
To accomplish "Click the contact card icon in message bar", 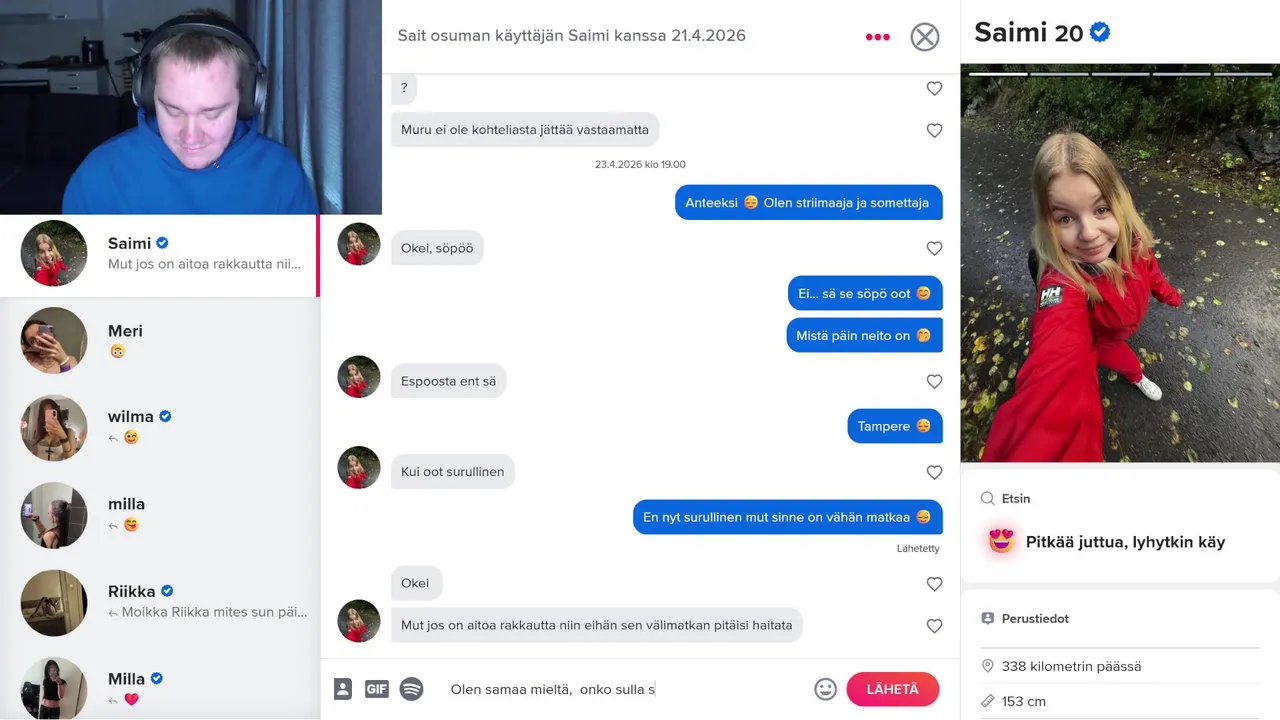I will pyautogui.click(x=343, y=689).
